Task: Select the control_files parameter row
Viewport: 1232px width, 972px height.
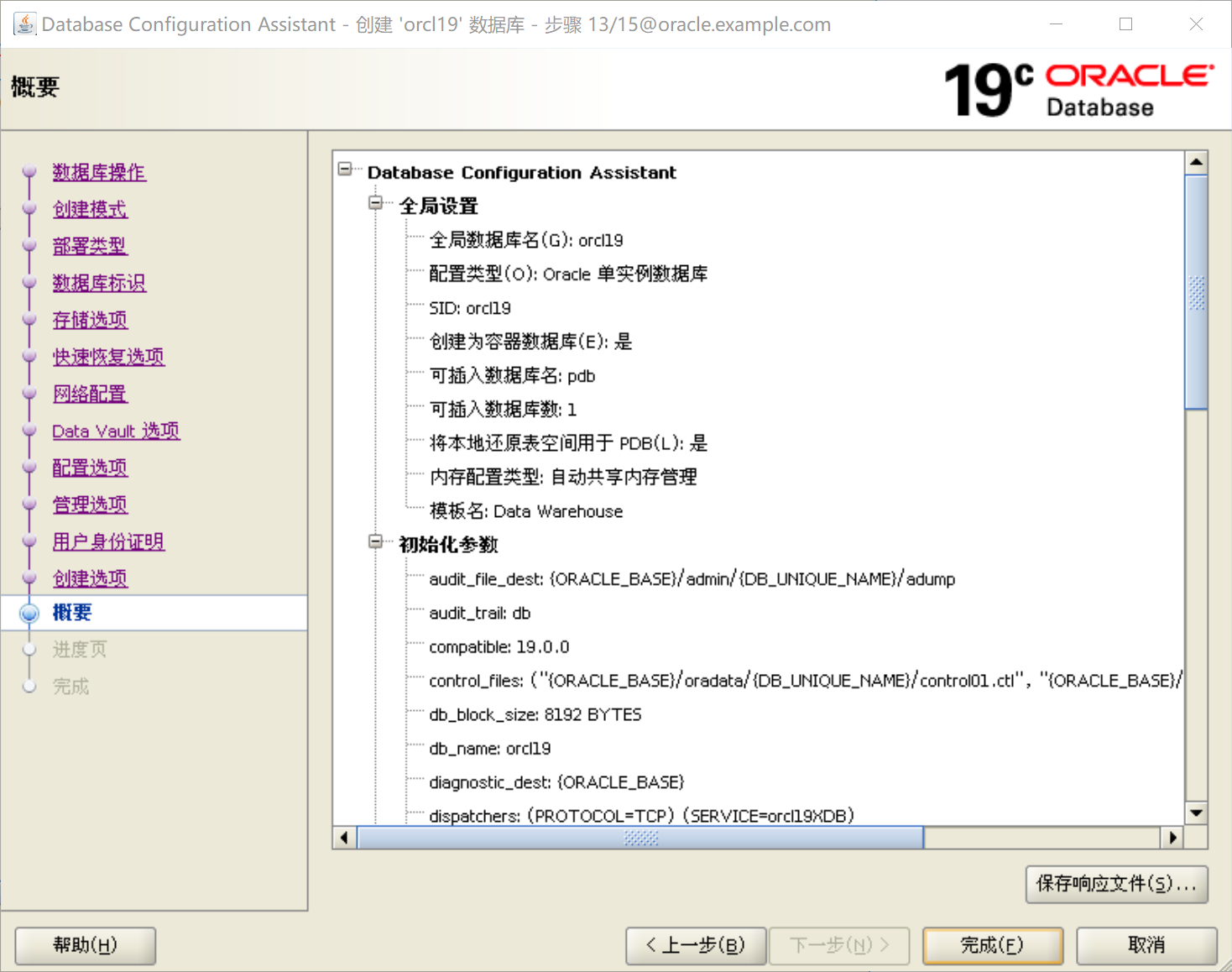Action: coord(806,681)
